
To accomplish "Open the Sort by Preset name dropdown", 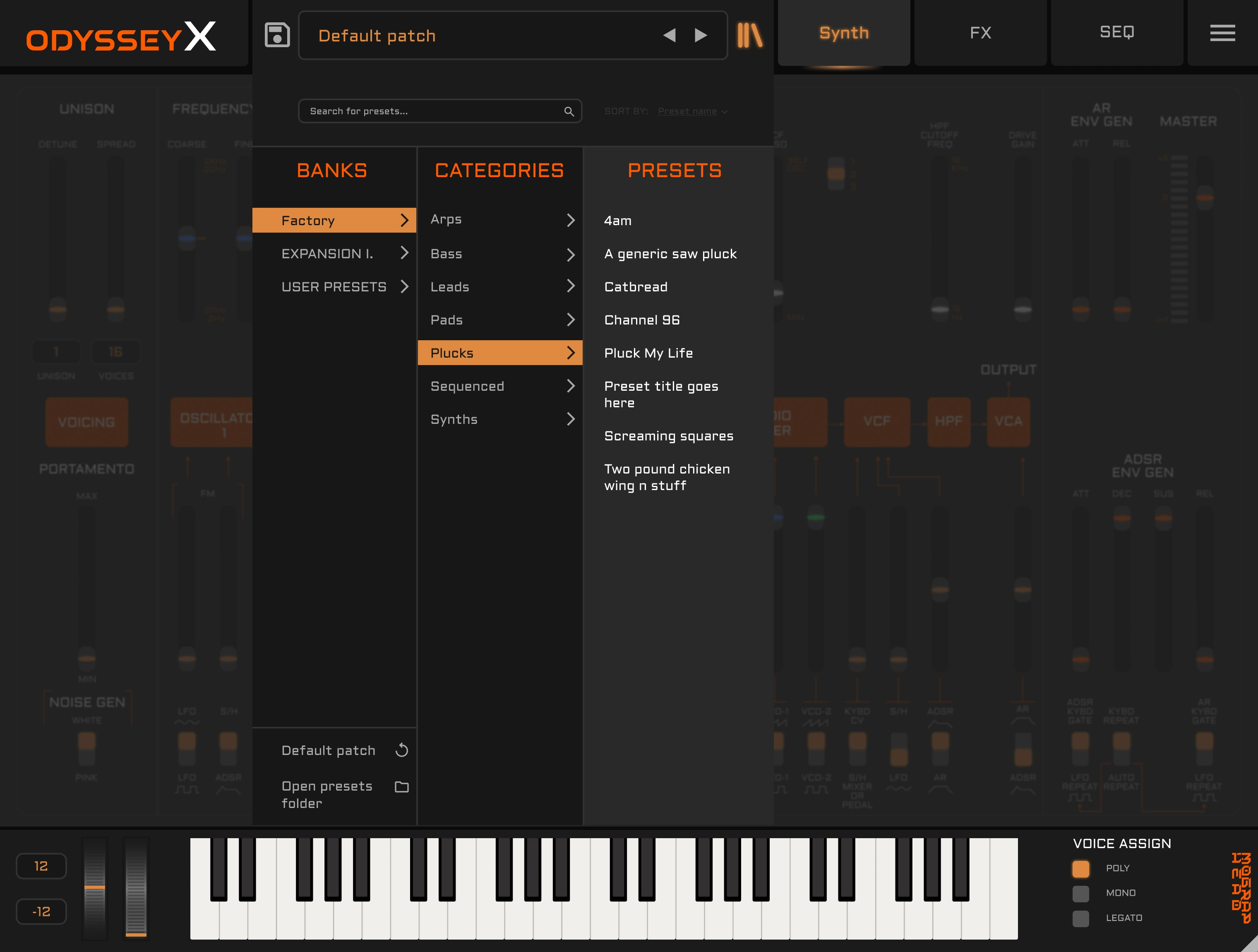I will tap(692, 111).
